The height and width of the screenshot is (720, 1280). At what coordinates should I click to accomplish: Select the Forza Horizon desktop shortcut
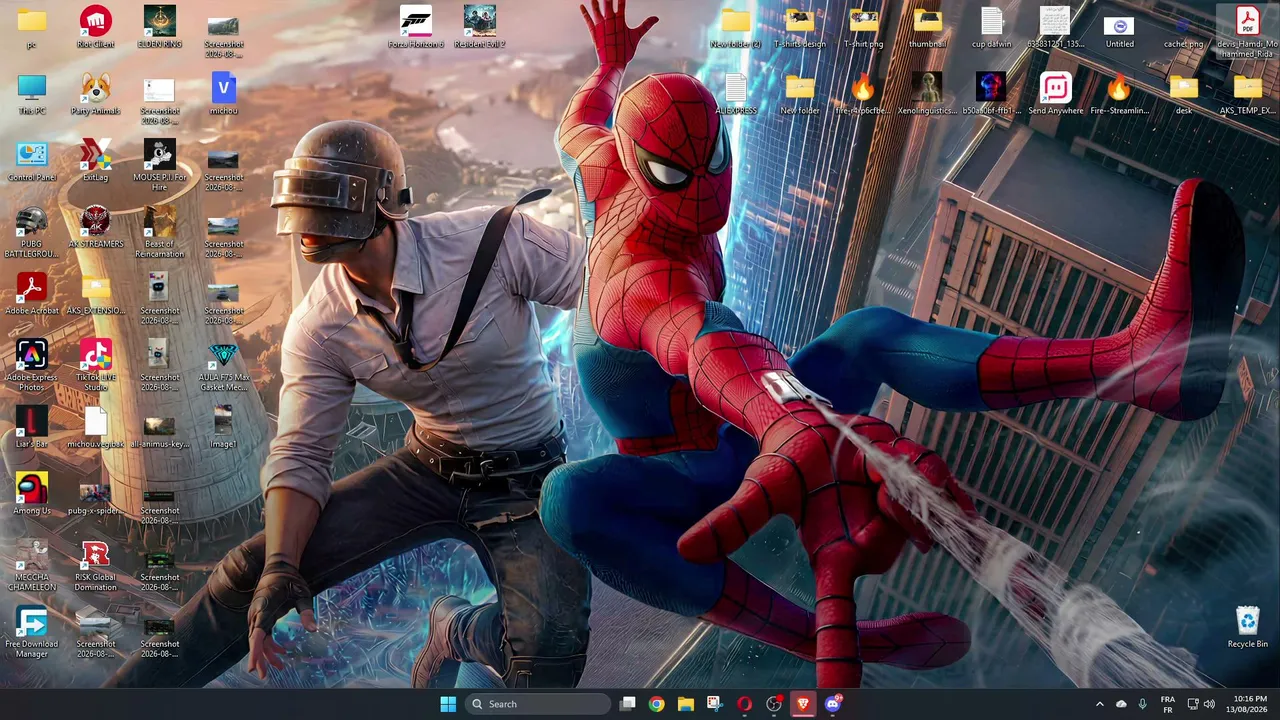coord(415,27)
